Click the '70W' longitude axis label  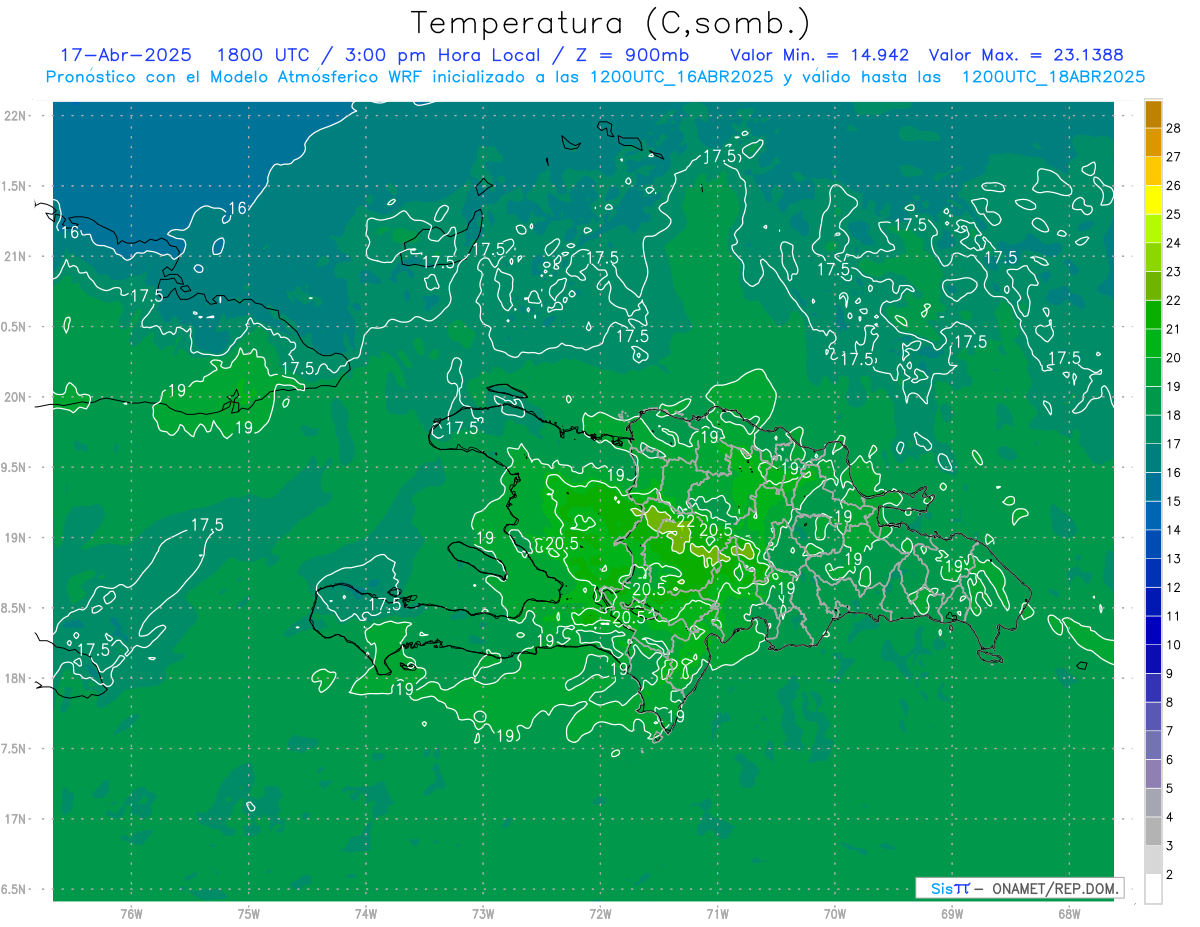pos(834,914)
